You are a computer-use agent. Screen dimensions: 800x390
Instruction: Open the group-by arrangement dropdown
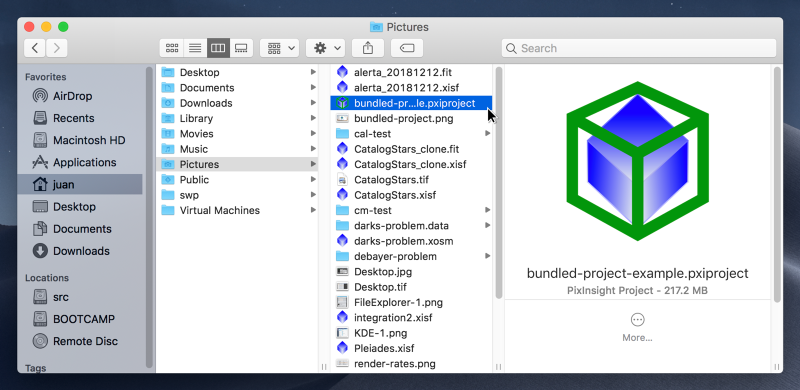point(279,48)
